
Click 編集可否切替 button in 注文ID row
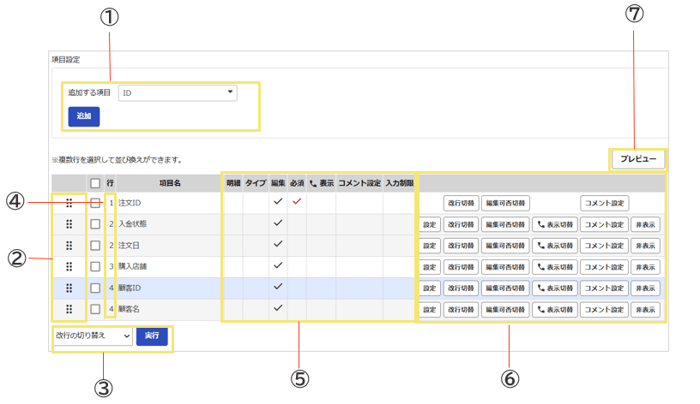coord(505,203)
